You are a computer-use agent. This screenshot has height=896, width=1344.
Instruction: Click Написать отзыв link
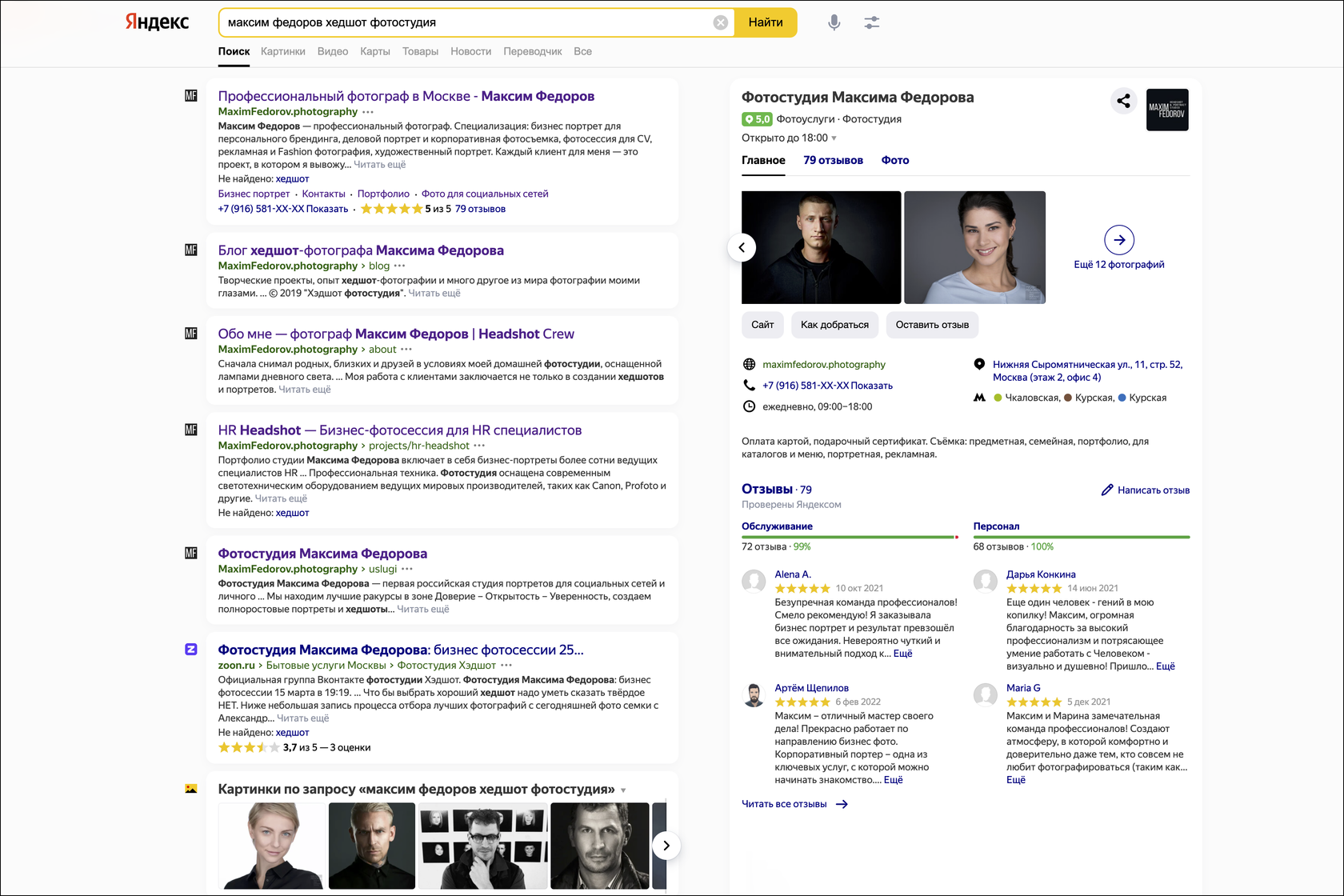pyautogui.click(x=1153, y=490)
